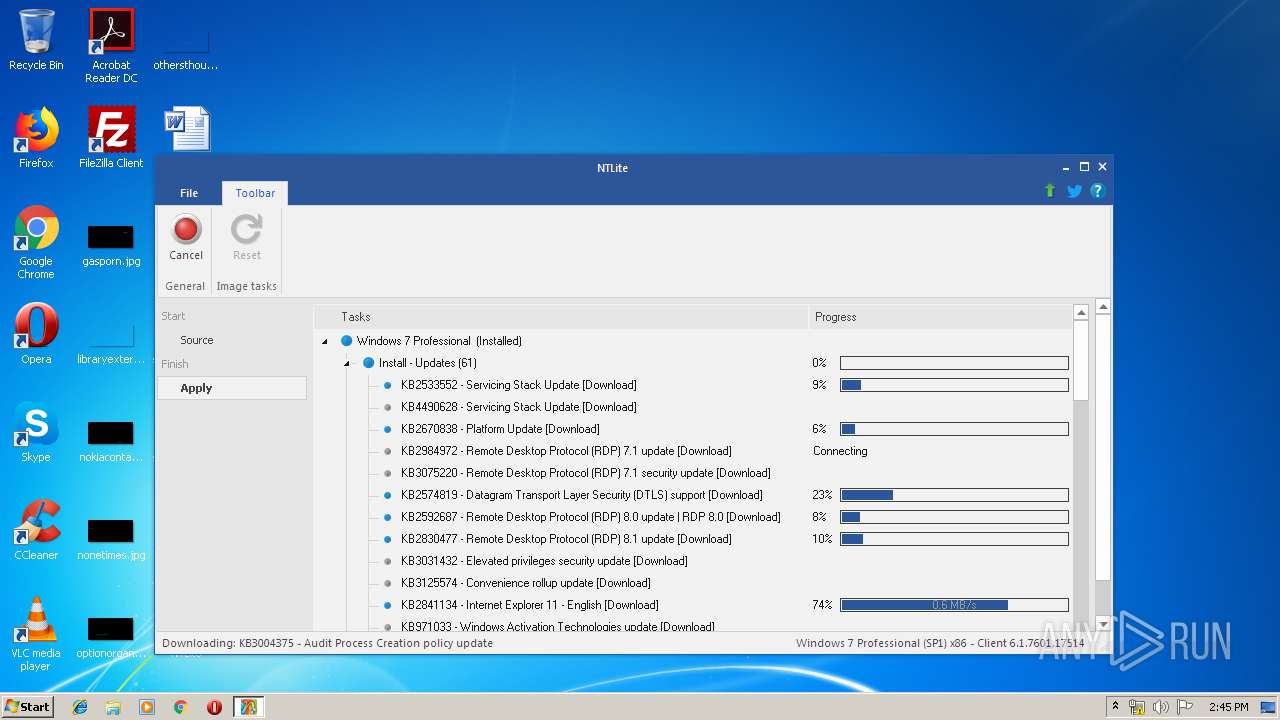The width and height of the screenshot is (1280, 720).
Task: Open Windows Explorer folder in taskbar
Action: (113, 707)
